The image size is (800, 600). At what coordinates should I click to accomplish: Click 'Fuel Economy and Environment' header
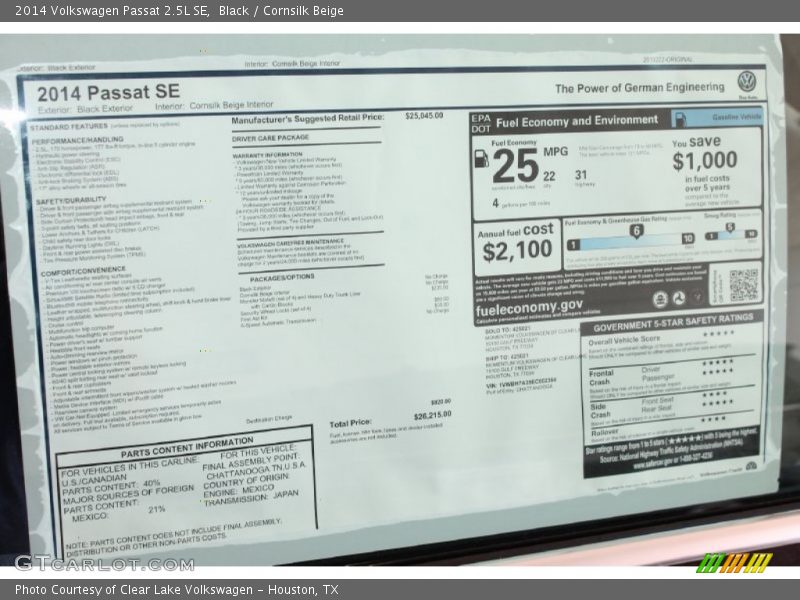577,121
